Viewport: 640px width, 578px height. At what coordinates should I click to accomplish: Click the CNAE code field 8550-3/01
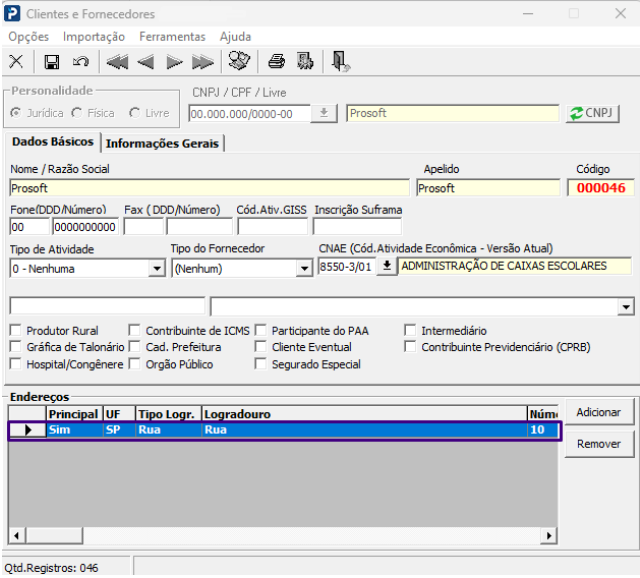347,267
